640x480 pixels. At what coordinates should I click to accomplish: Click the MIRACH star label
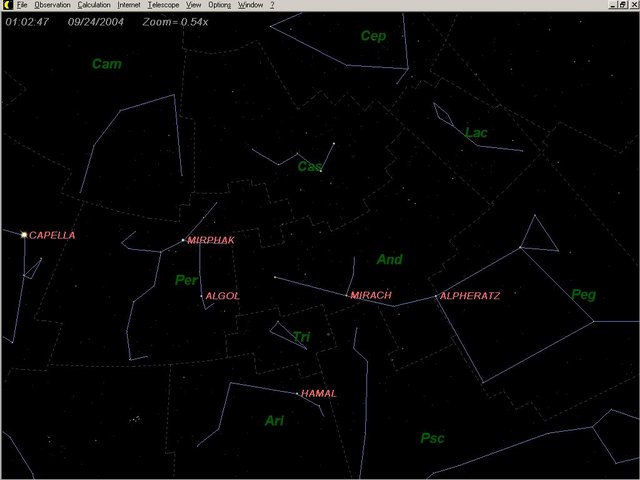[x=371, y=296]
